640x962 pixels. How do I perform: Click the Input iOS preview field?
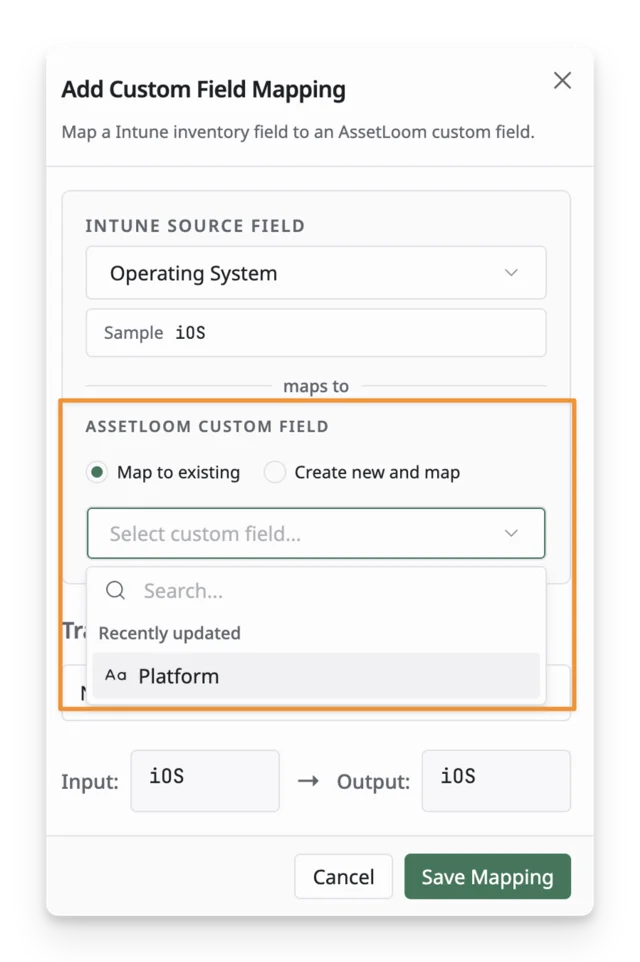[x=205, y=780]
